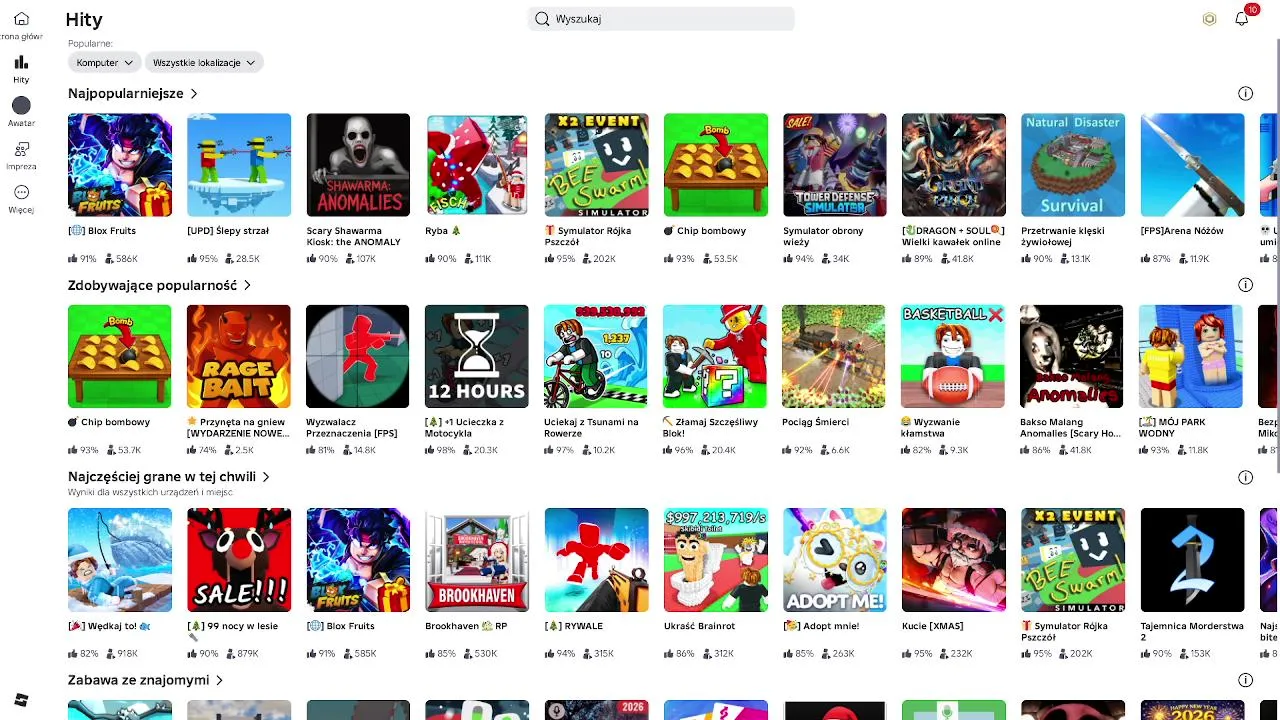This screenshot has height=720, width=1280.
Task: Click the Tajemnica Morderstwa 2 title text
Action: [x=1192, y=631]
